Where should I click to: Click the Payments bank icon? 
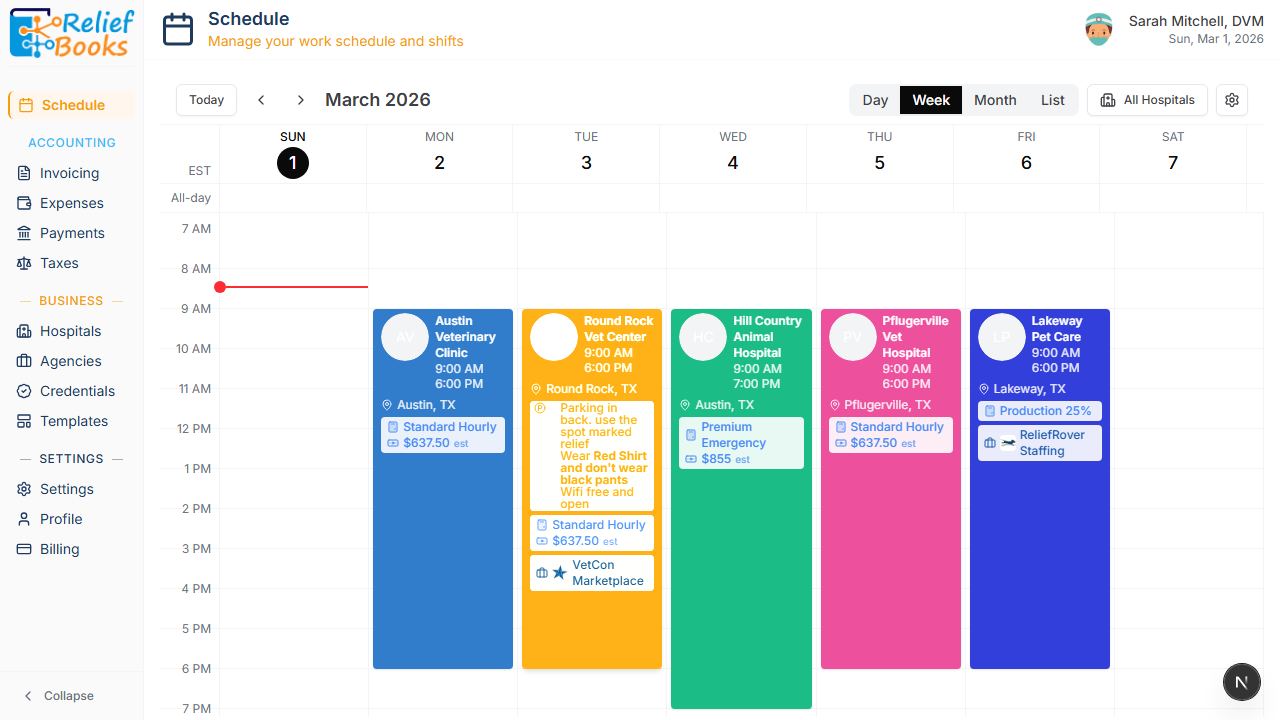click(24, 233)
